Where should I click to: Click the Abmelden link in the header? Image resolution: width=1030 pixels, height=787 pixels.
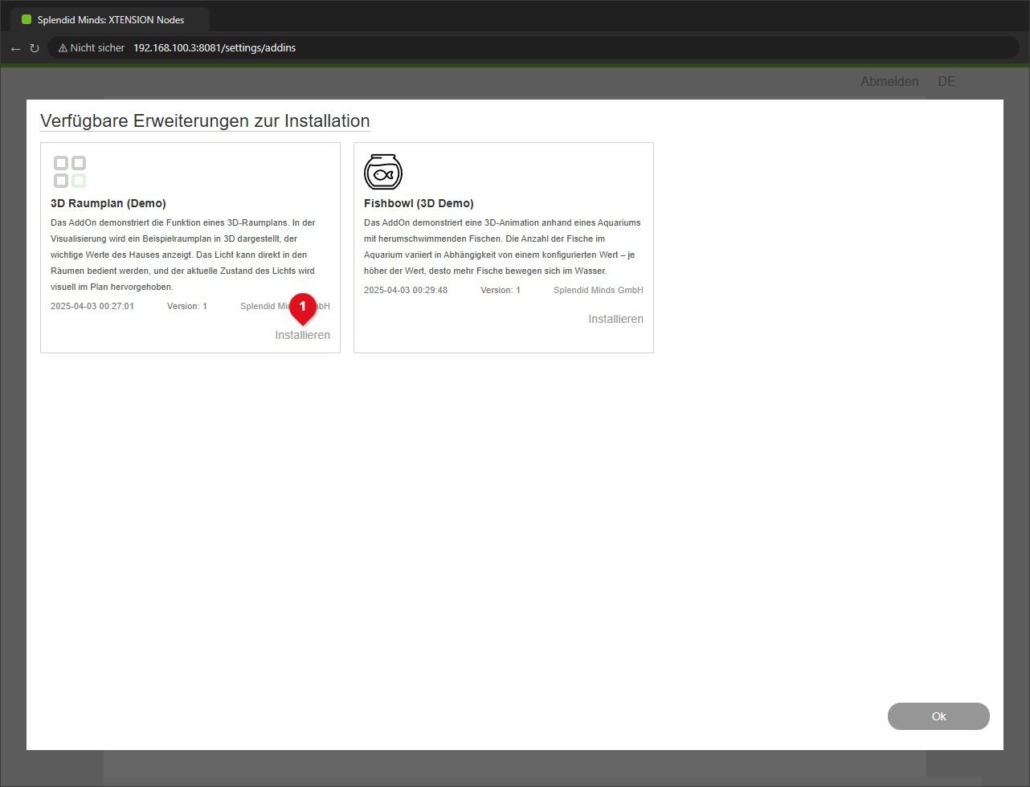coord(889,81)
